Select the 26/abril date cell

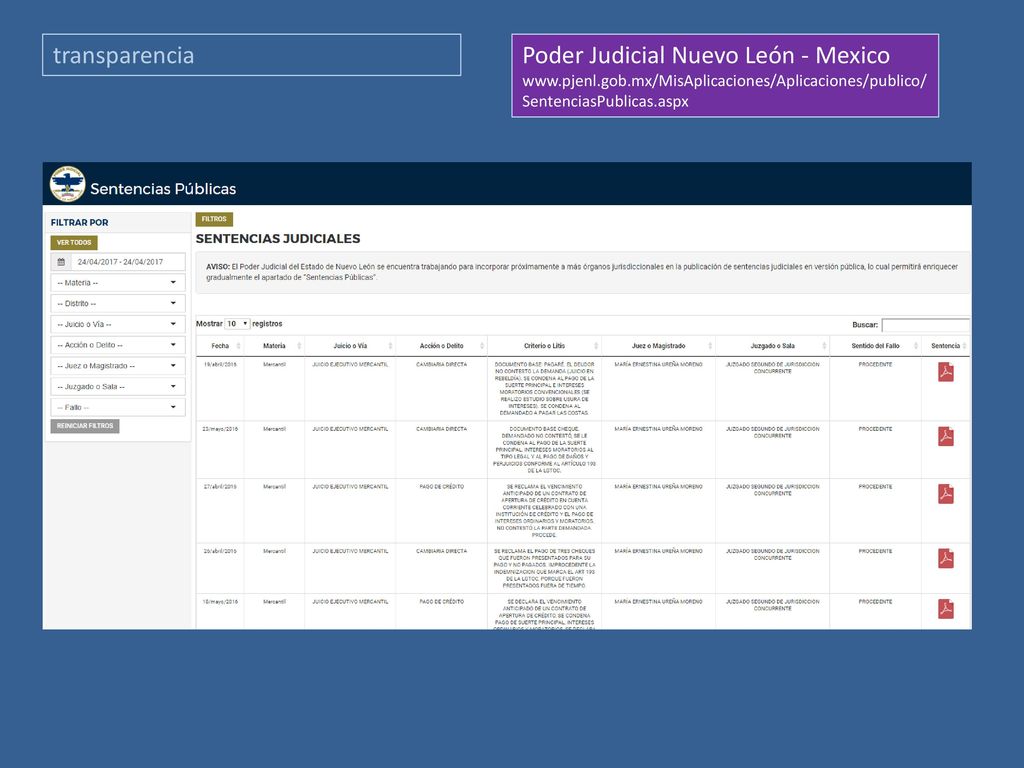point(220,551)
